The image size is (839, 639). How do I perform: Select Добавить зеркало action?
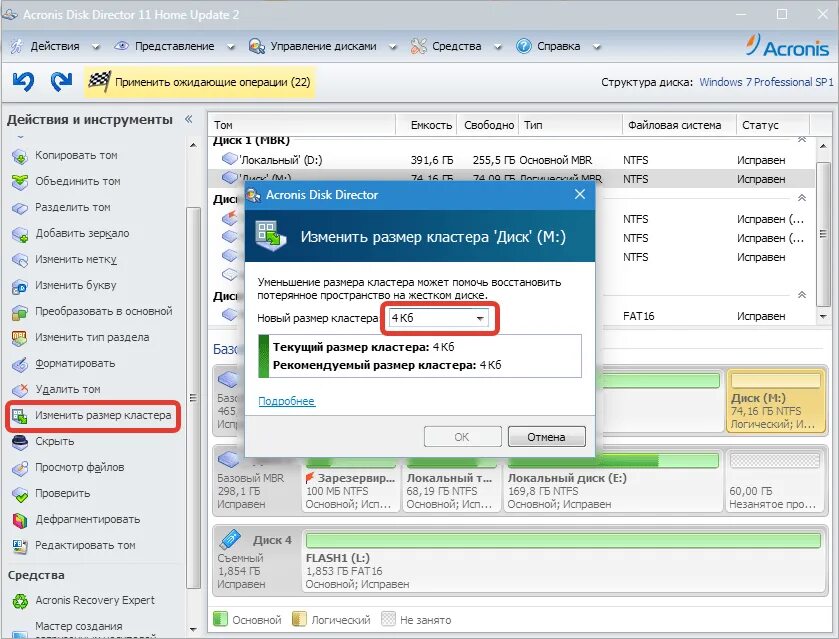point(82,233)
